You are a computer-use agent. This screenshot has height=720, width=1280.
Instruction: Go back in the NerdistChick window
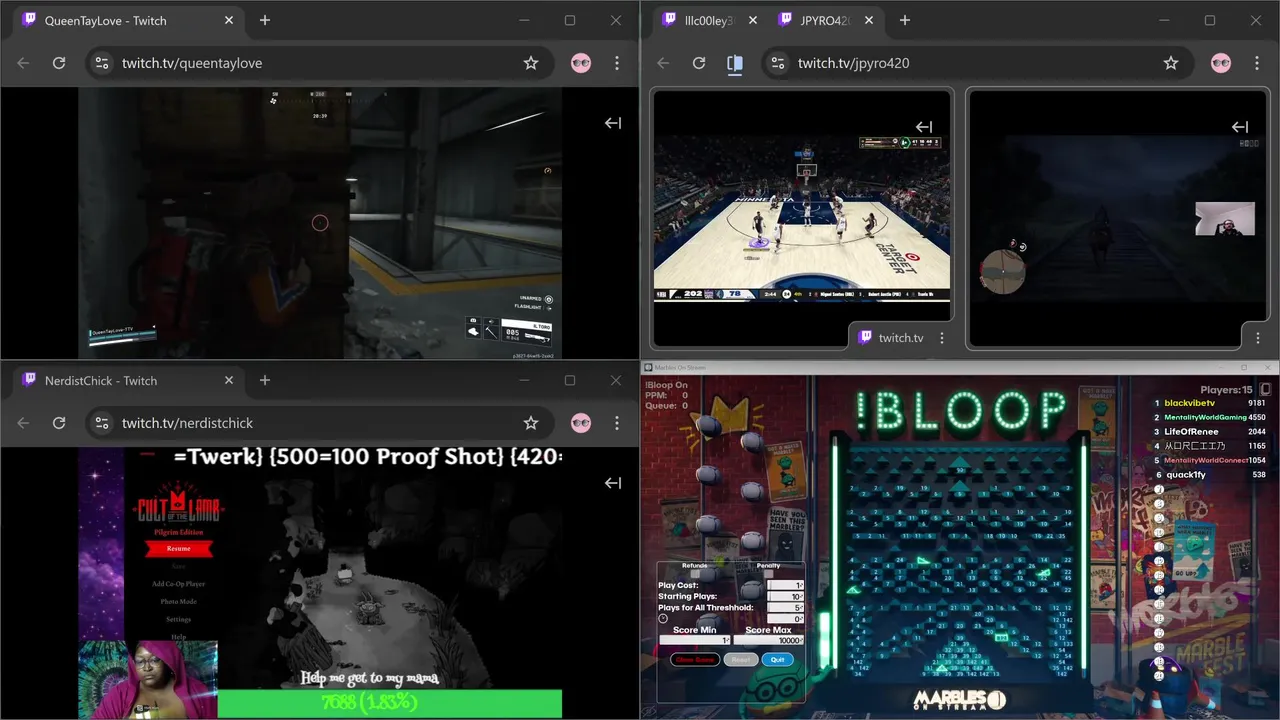tap(23, 423)
